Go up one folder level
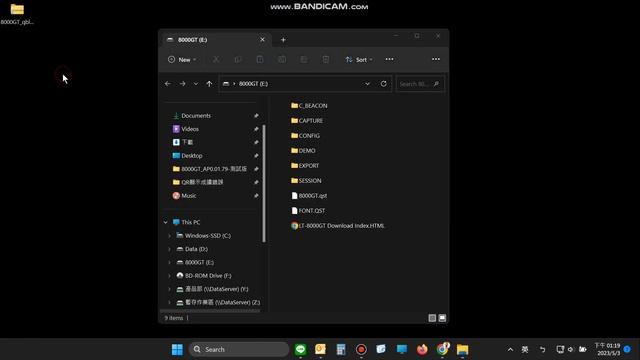Screen dimensions: 640x360 (x=209, y=84)
